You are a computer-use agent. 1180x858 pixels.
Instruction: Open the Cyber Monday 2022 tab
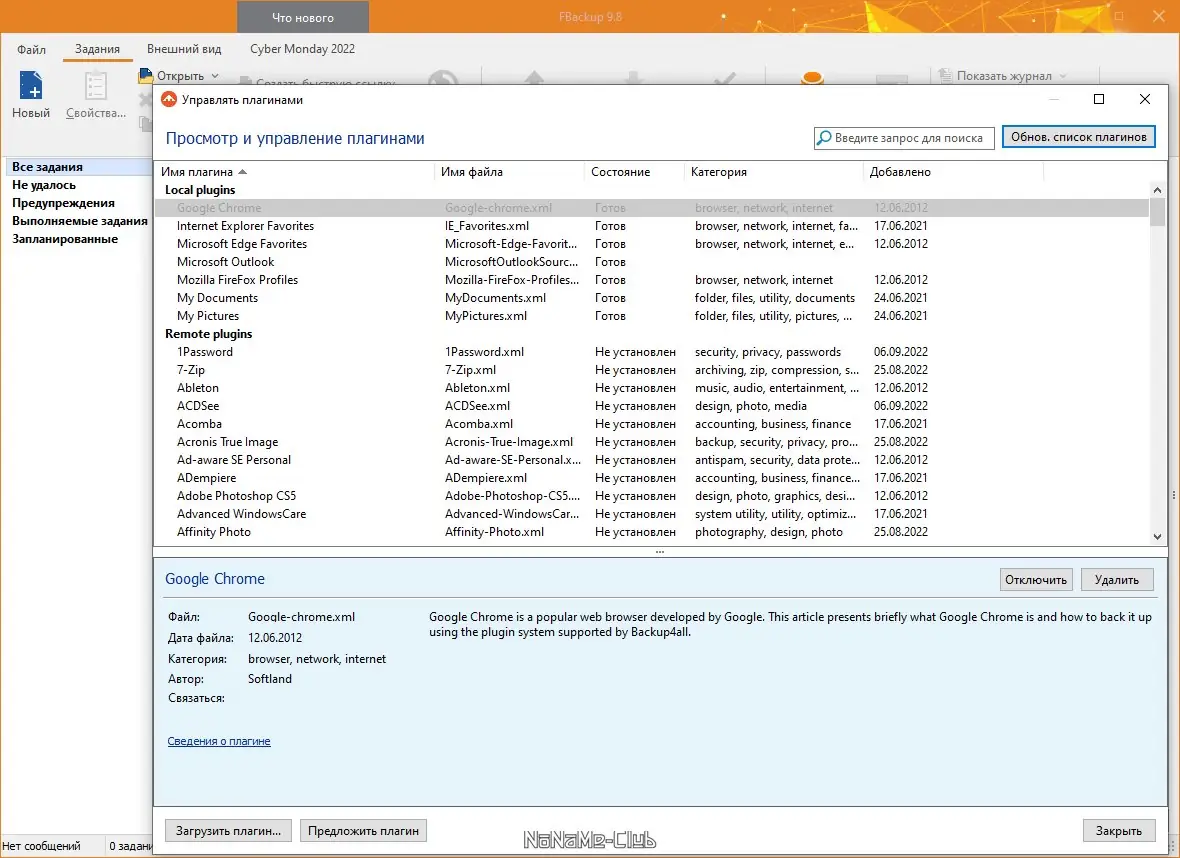[303, 49]
